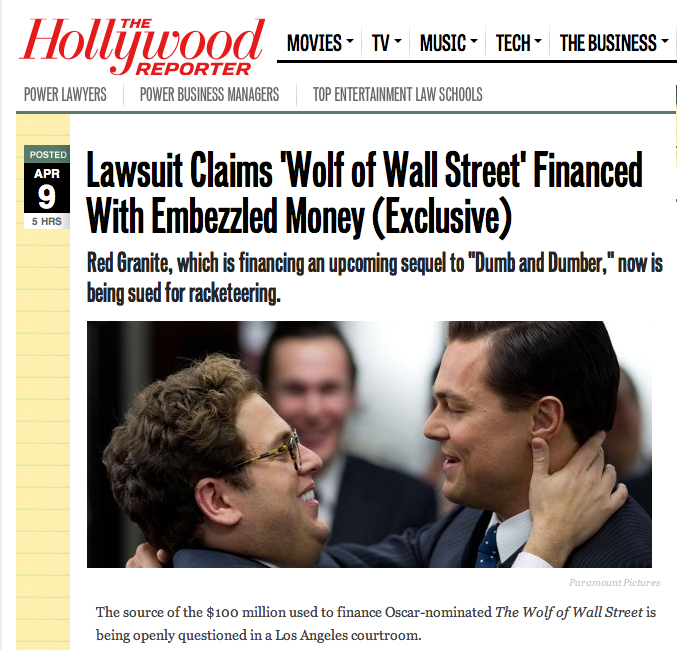Click the italic The Wolf of Wall Street text
The height and width of the screenshot is (650, 677).
[x=569, y=612]
